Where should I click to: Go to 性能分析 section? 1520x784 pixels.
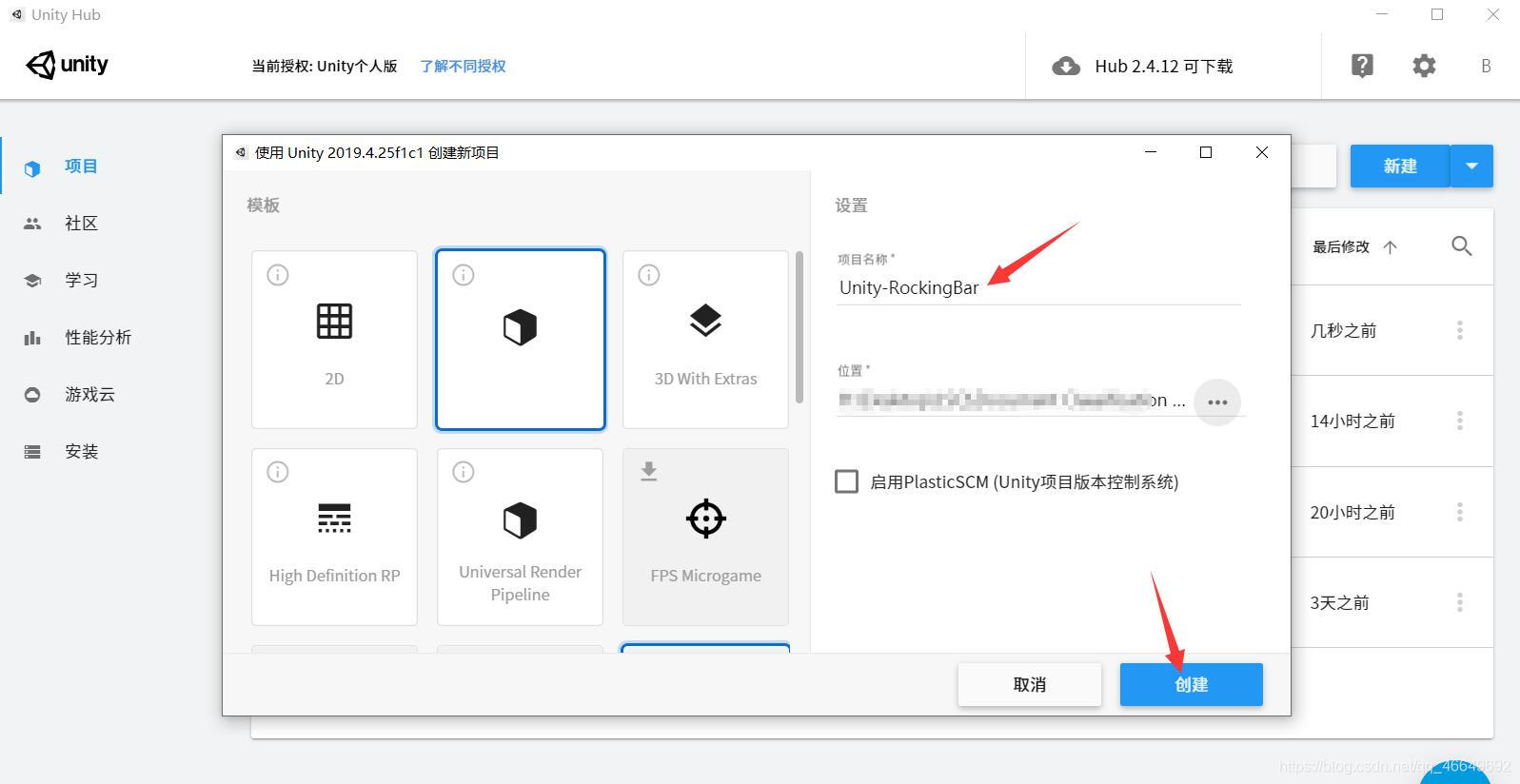[x=98, y=338]
